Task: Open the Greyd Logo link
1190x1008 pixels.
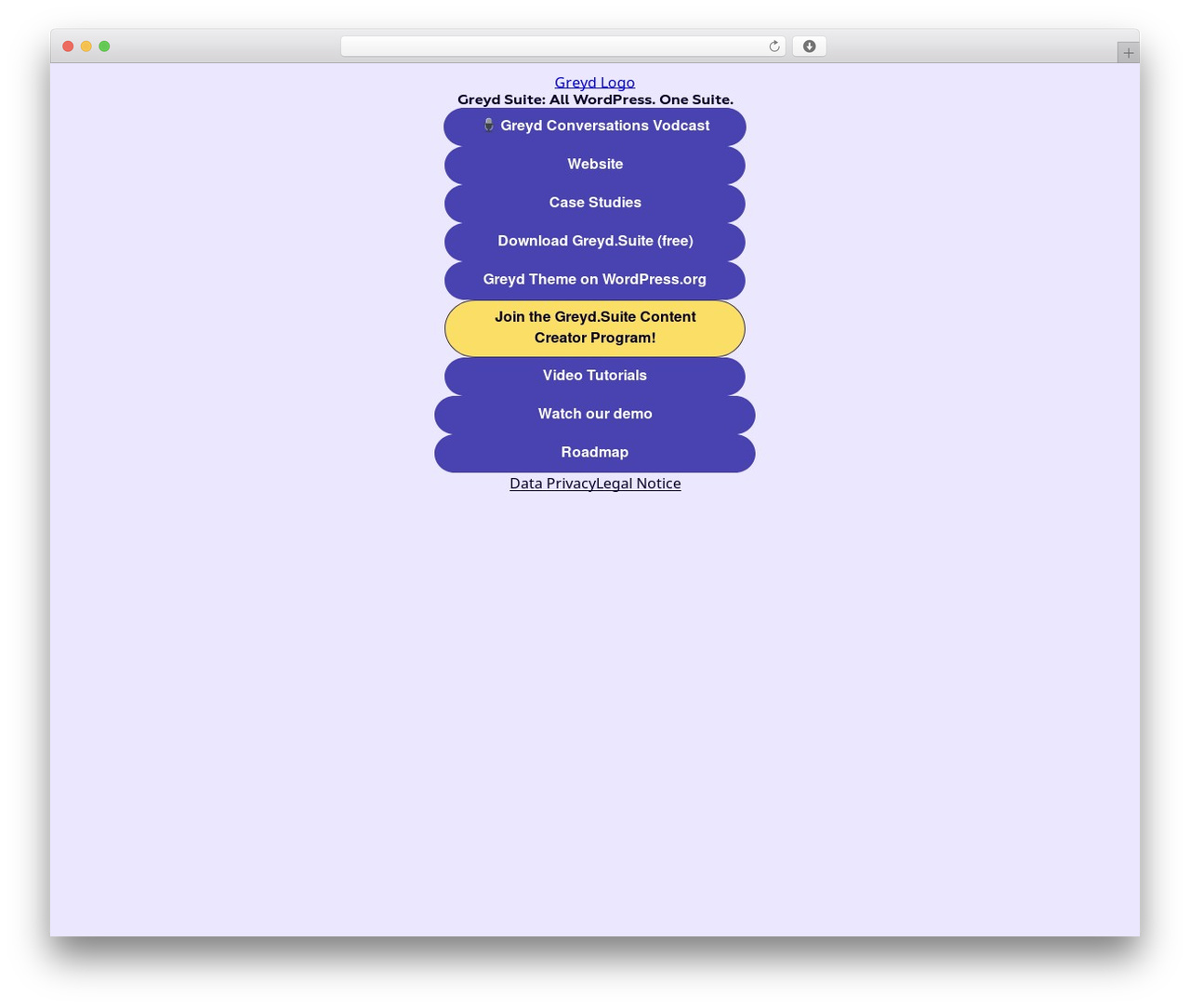Action: click(595, 83)
